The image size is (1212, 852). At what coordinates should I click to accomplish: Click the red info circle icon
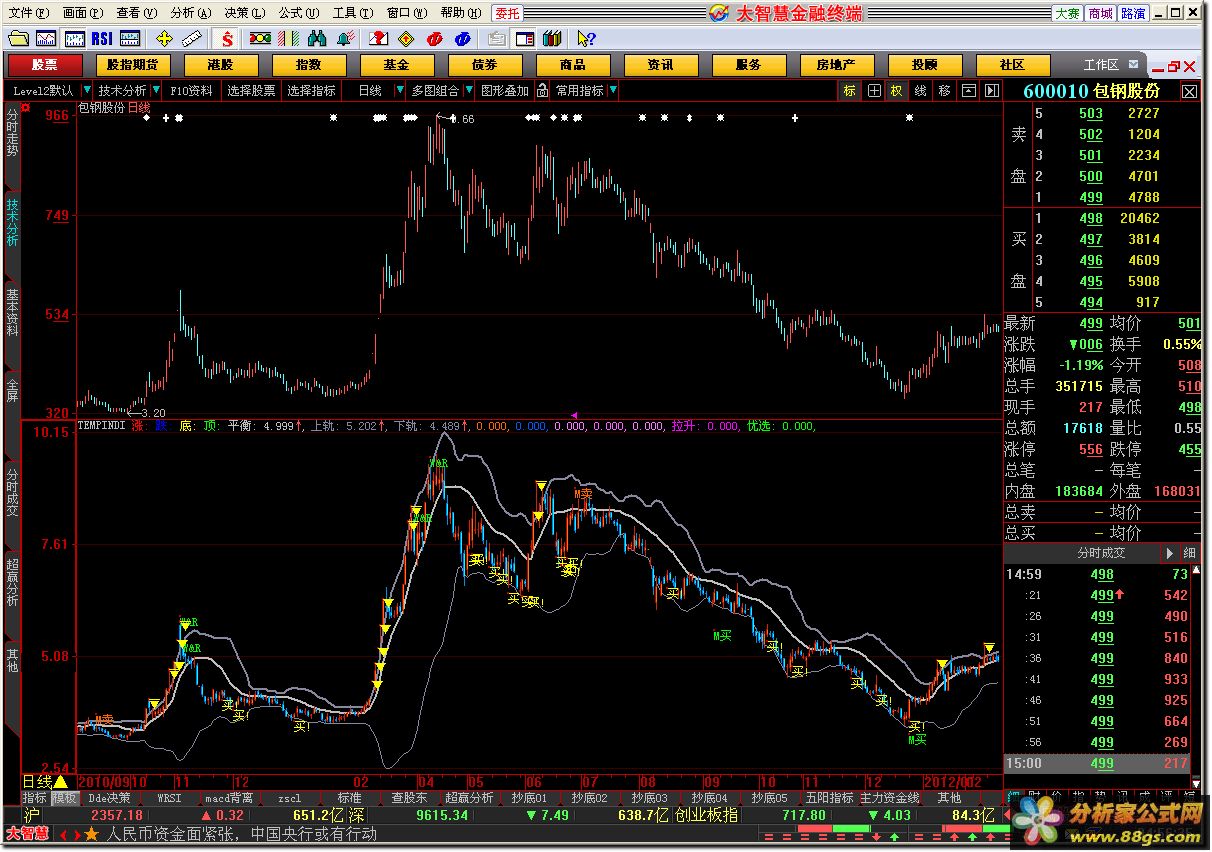434,38
